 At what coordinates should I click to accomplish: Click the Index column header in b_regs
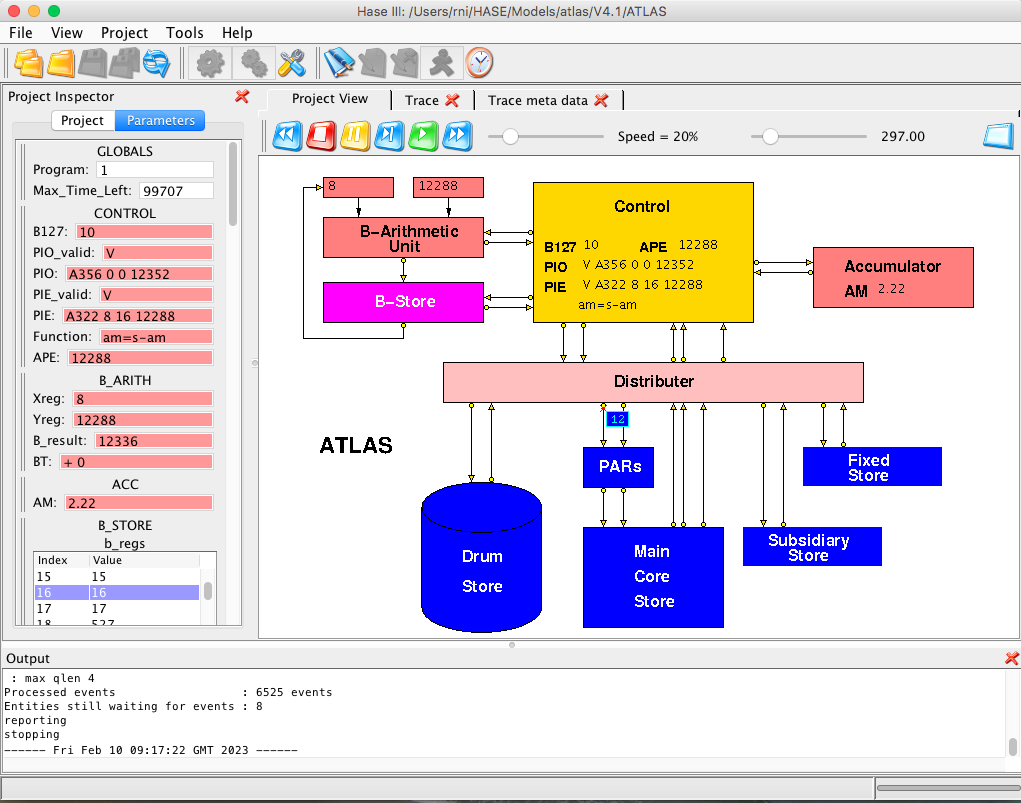62,560
